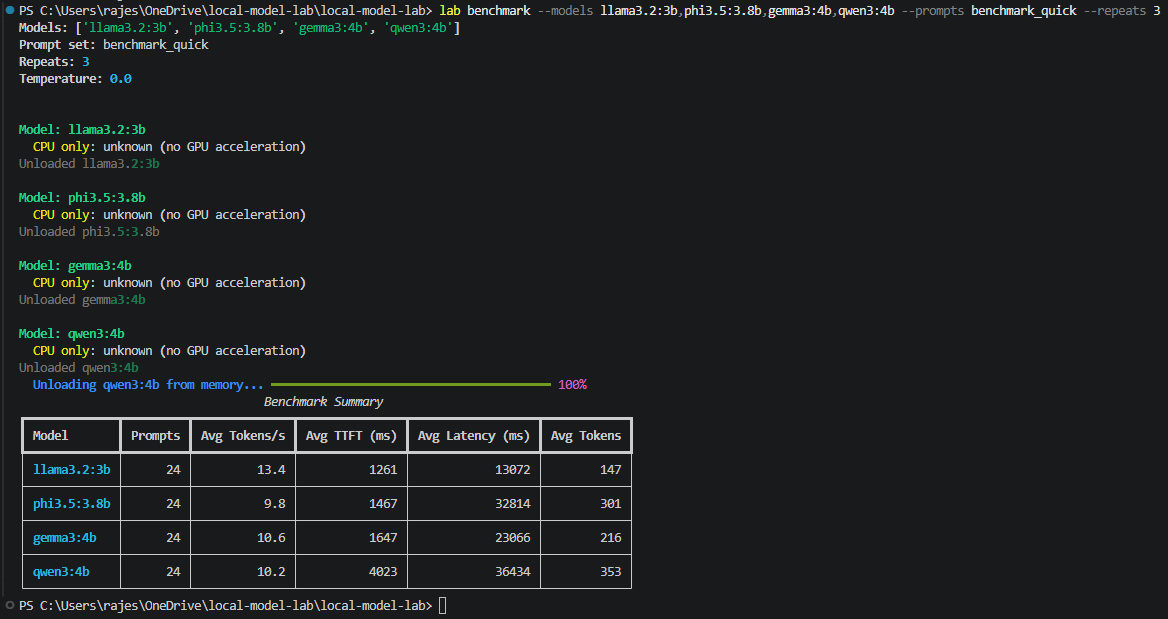Screen dimensions: 1168x619
Task: Click the '216' average tokens cell
Action: pos(611,538)
